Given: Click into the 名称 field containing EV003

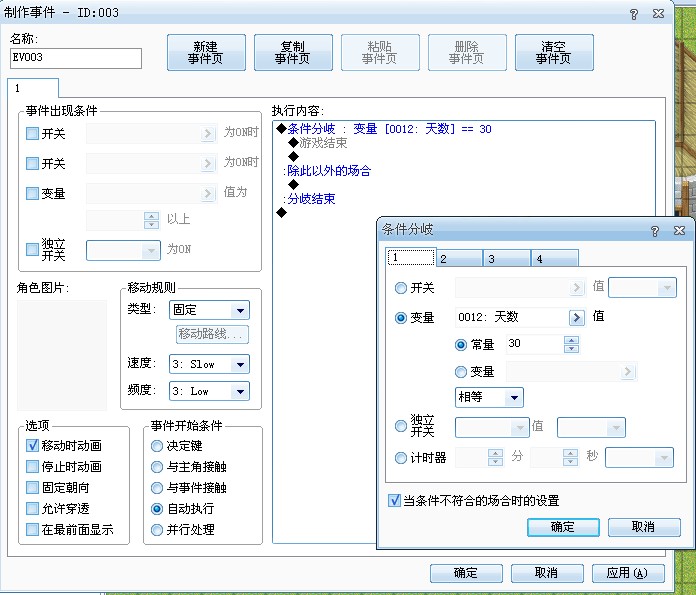Looking at the screenshot, I should [76, 58].
